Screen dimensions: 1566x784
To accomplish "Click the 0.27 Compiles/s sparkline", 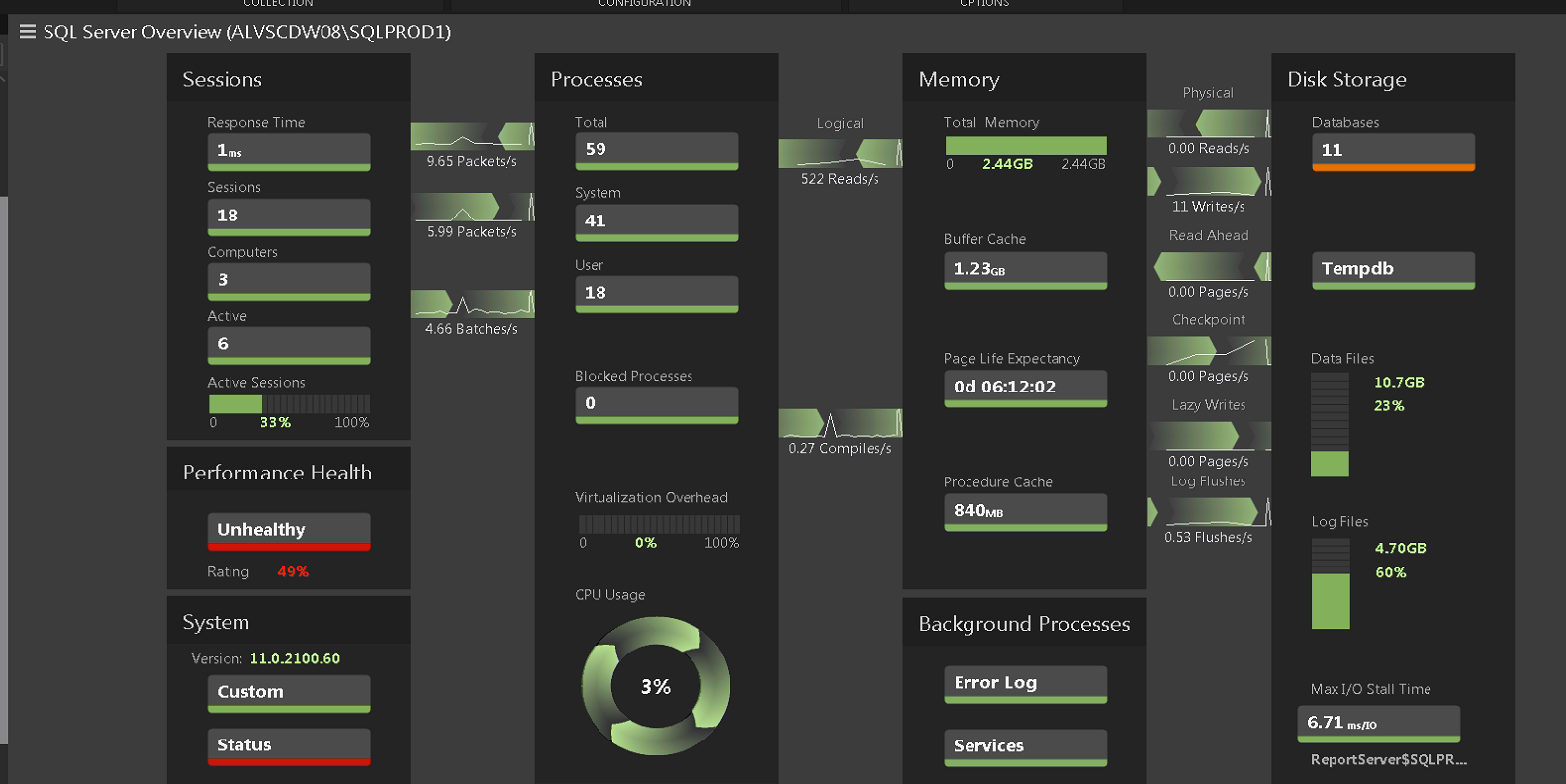I will pos(840,423).
